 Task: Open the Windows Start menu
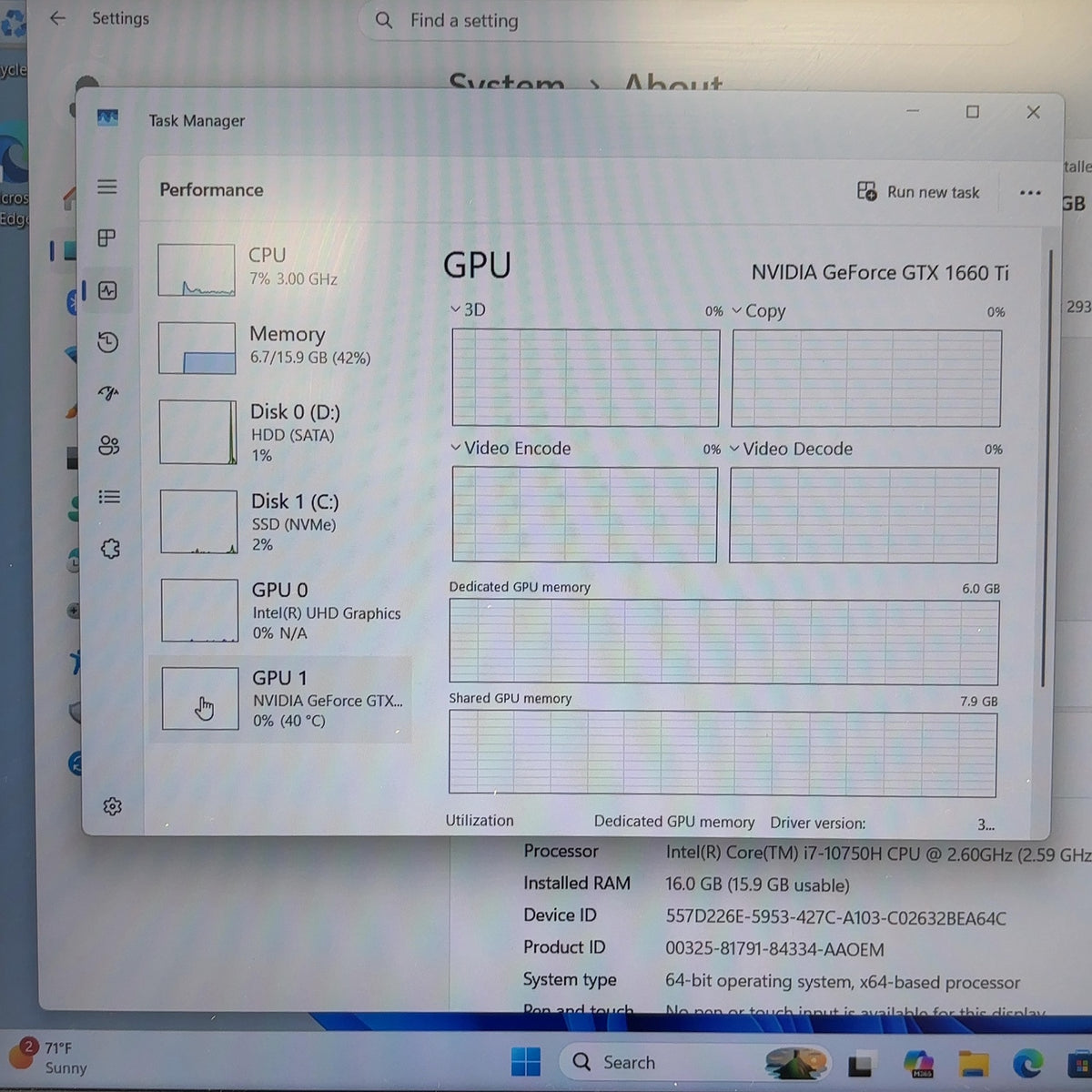[526, 1062]
